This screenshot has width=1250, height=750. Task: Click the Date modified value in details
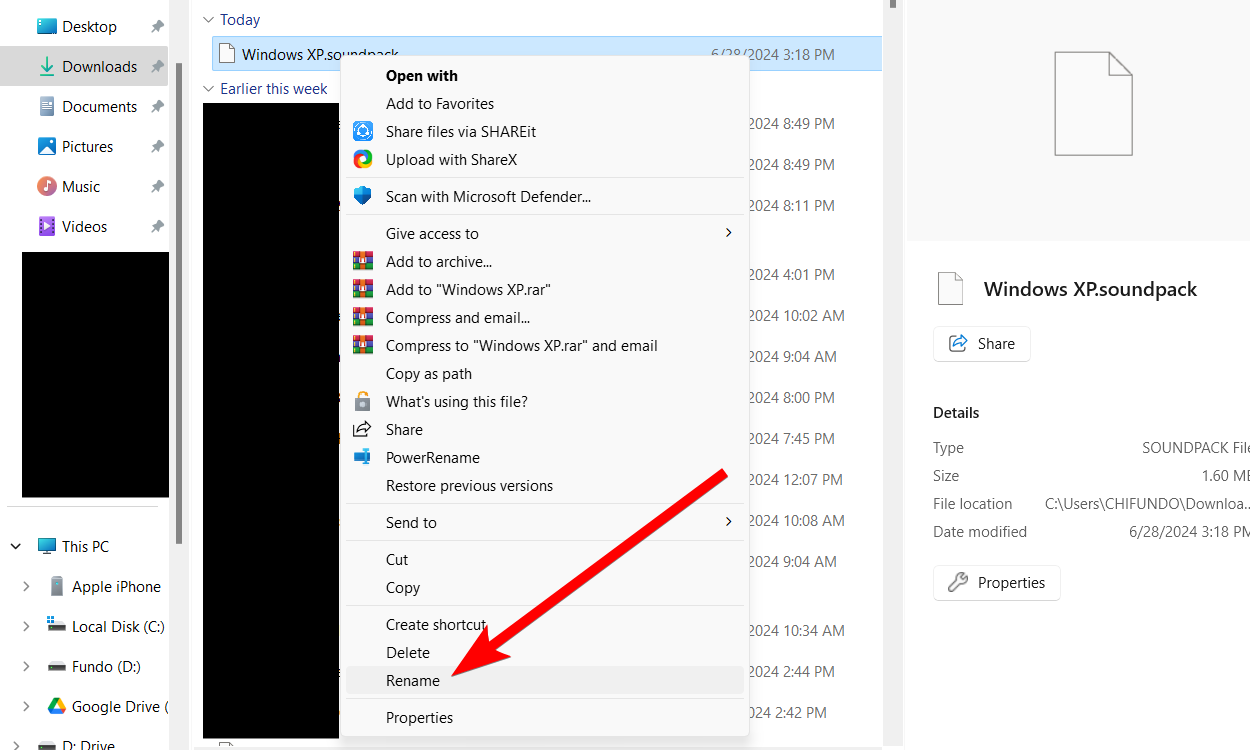coord(1188,532)
